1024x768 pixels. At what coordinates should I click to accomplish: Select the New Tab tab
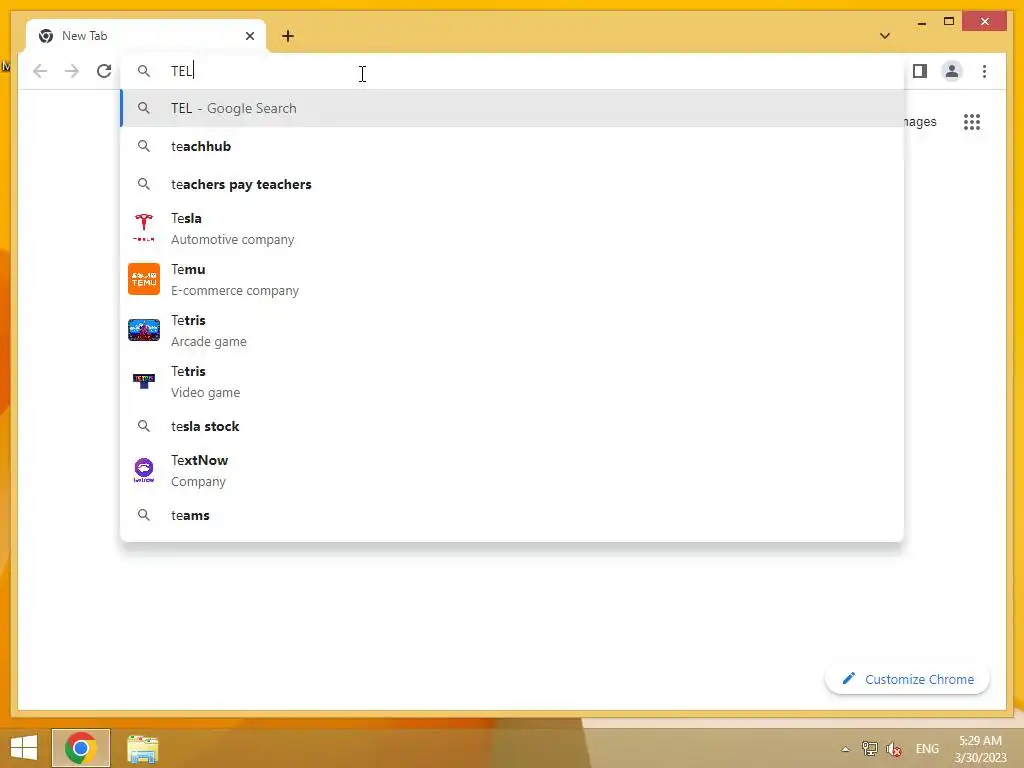pos(146,36)
